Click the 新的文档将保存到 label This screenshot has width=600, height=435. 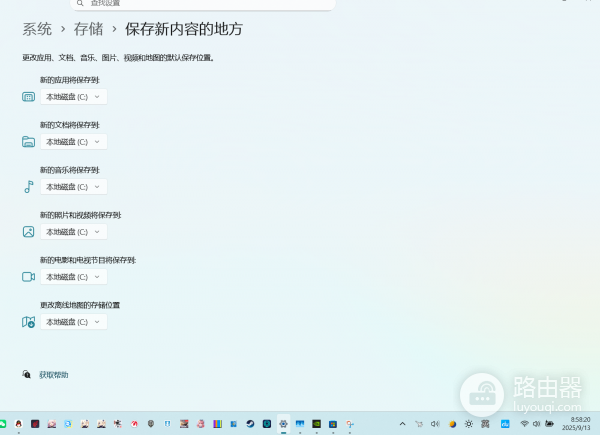point(70,125)
